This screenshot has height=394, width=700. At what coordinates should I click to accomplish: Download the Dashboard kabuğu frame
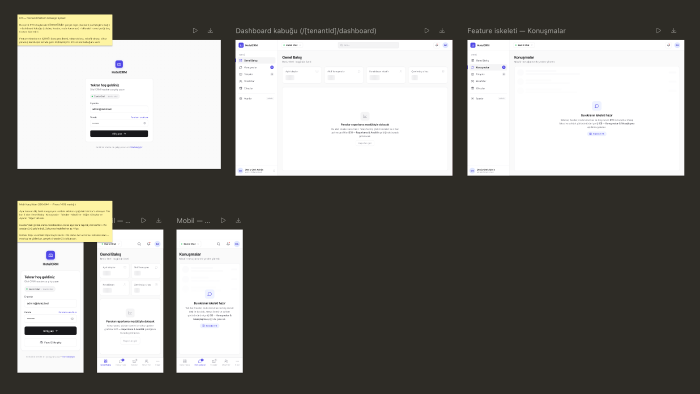pos(442,31)
